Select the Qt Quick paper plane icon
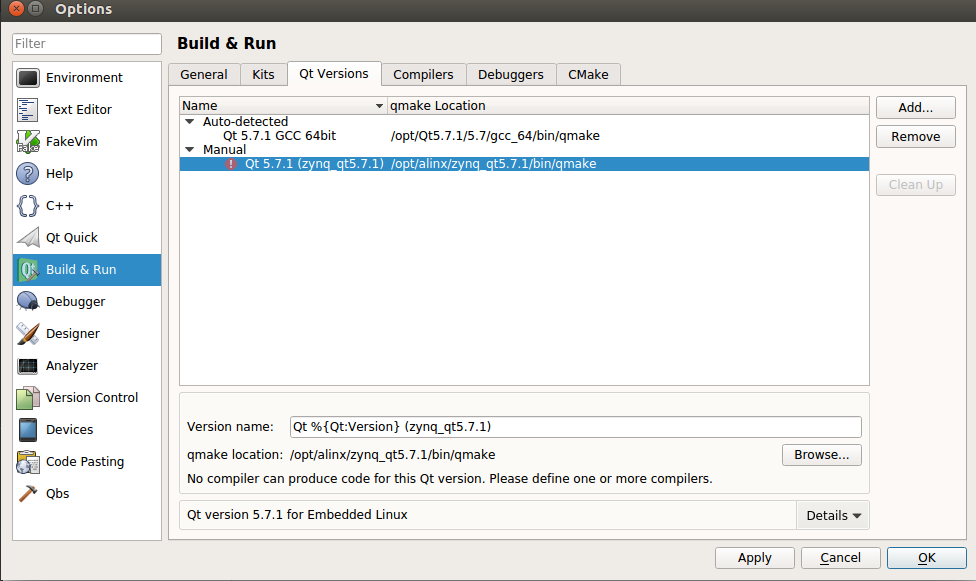976x581 pixels. coord(28,238)
